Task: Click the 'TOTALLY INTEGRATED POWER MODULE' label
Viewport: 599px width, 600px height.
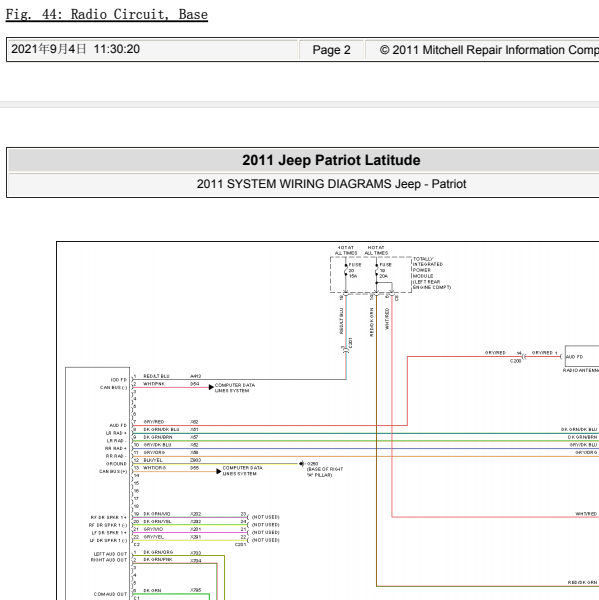Action: (x=432, y=273)
